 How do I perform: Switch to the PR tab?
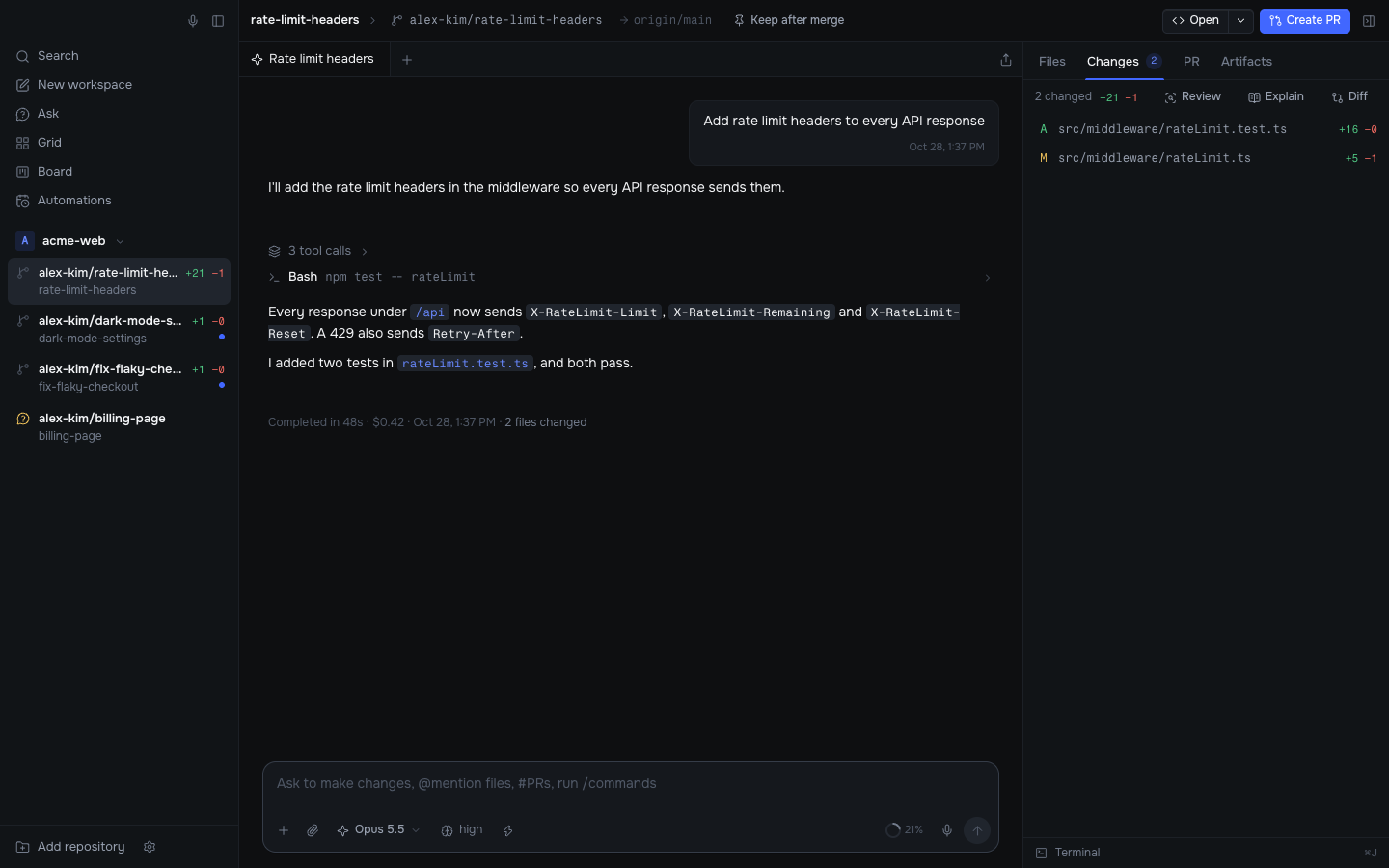[x=1192, y=61]
